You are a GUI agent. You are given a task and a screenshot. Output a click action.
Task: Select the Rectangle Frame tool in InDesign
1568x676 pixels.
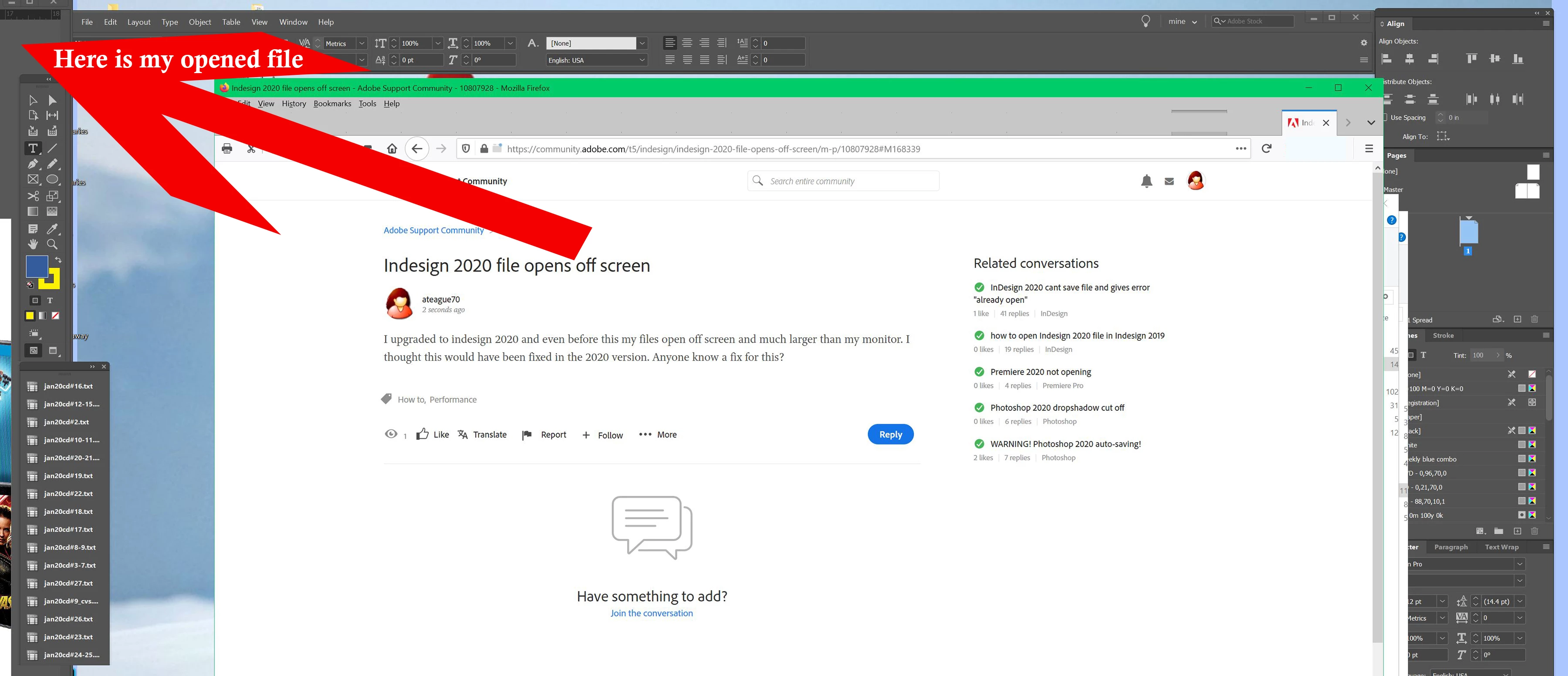coord(33,179)
